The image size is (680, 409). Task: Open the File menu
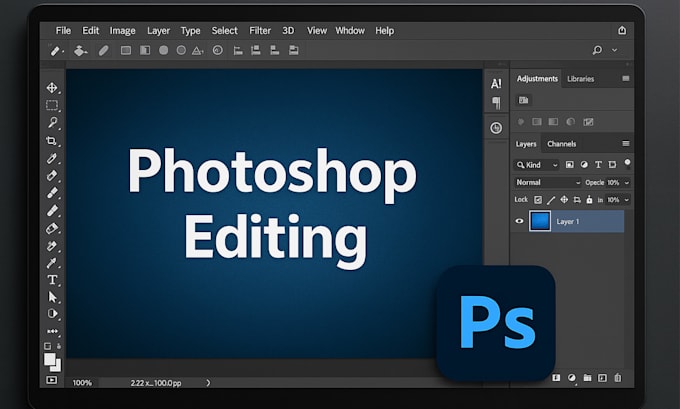click(x=63, y=30)
